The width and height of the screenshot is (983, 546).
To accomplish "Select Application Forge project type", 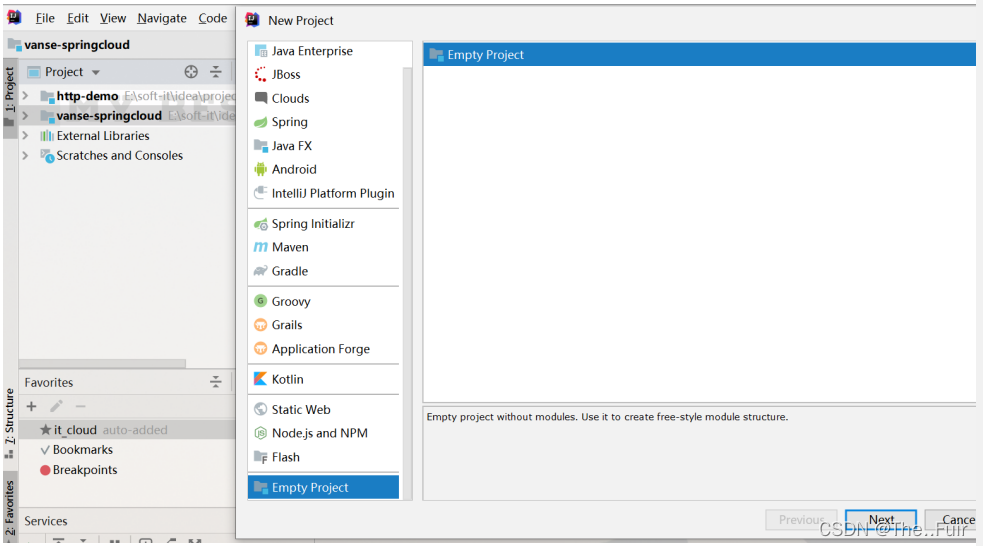I will [x=323, y=349].
